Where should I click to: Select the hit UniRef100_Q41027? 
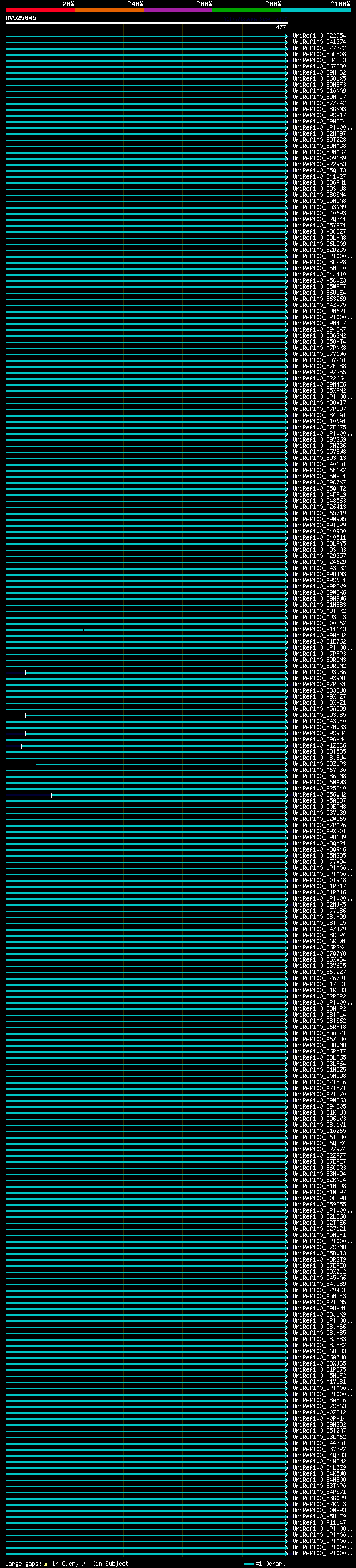[x=319, y=176]
